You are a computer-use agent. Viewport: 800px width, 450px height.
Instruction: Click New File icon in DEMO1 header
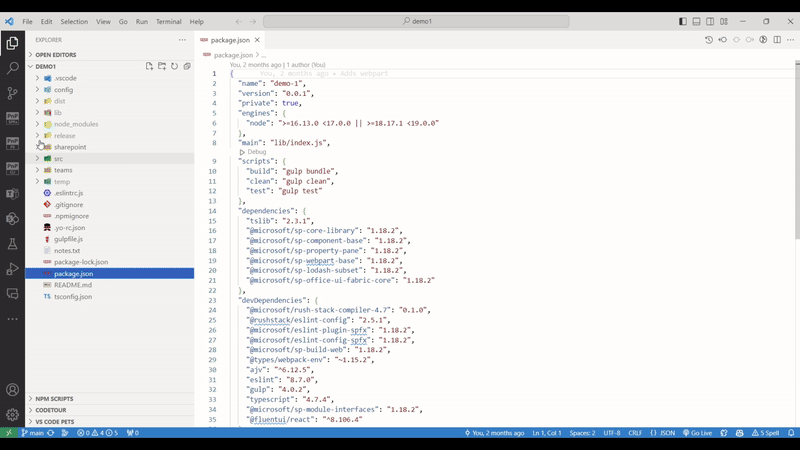coord(149,66)
